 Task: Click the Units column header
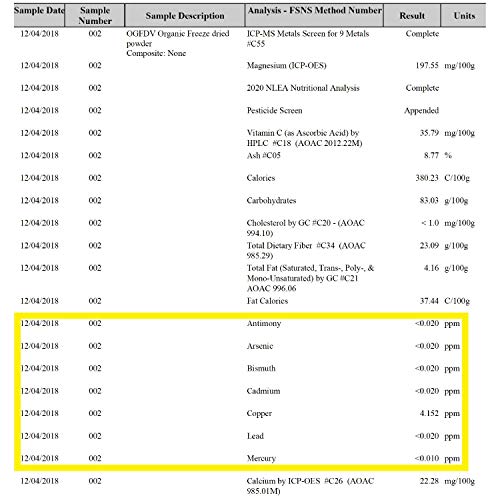(463, 15)
